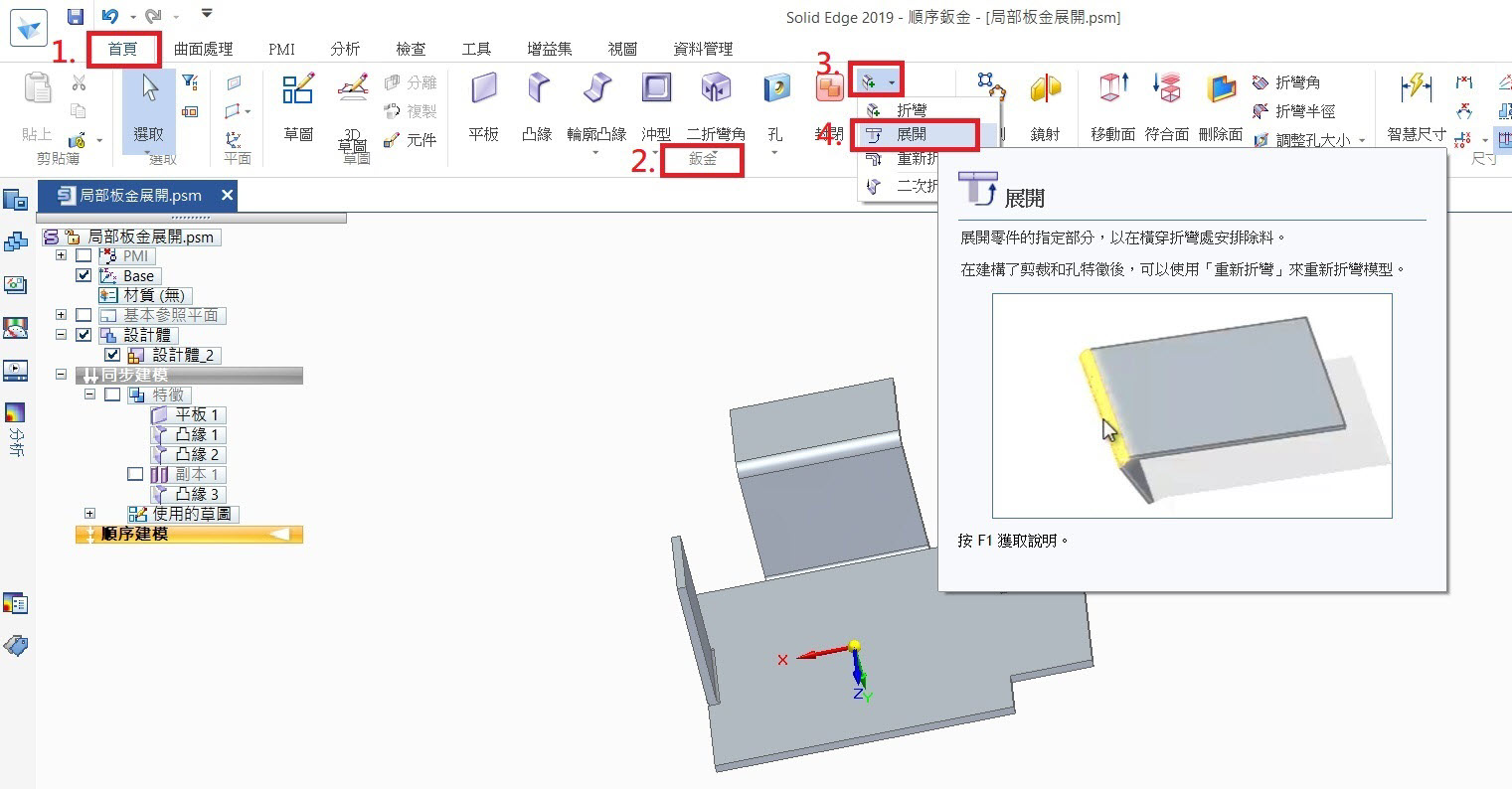Click the 順序建模 orange bar
The image size is (1512, 789).
(189, 535)
